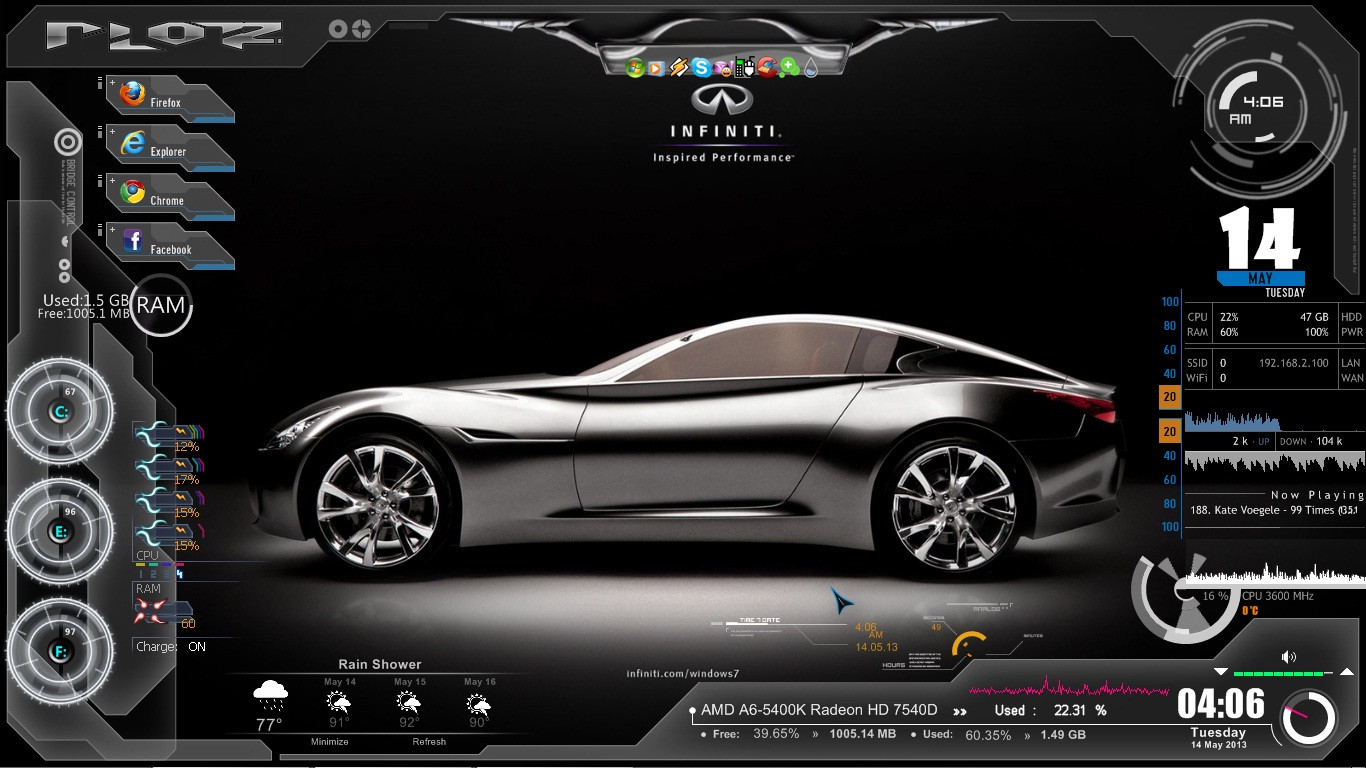
Task: Lower volume with the down triangle
Action: [1220, 671]
